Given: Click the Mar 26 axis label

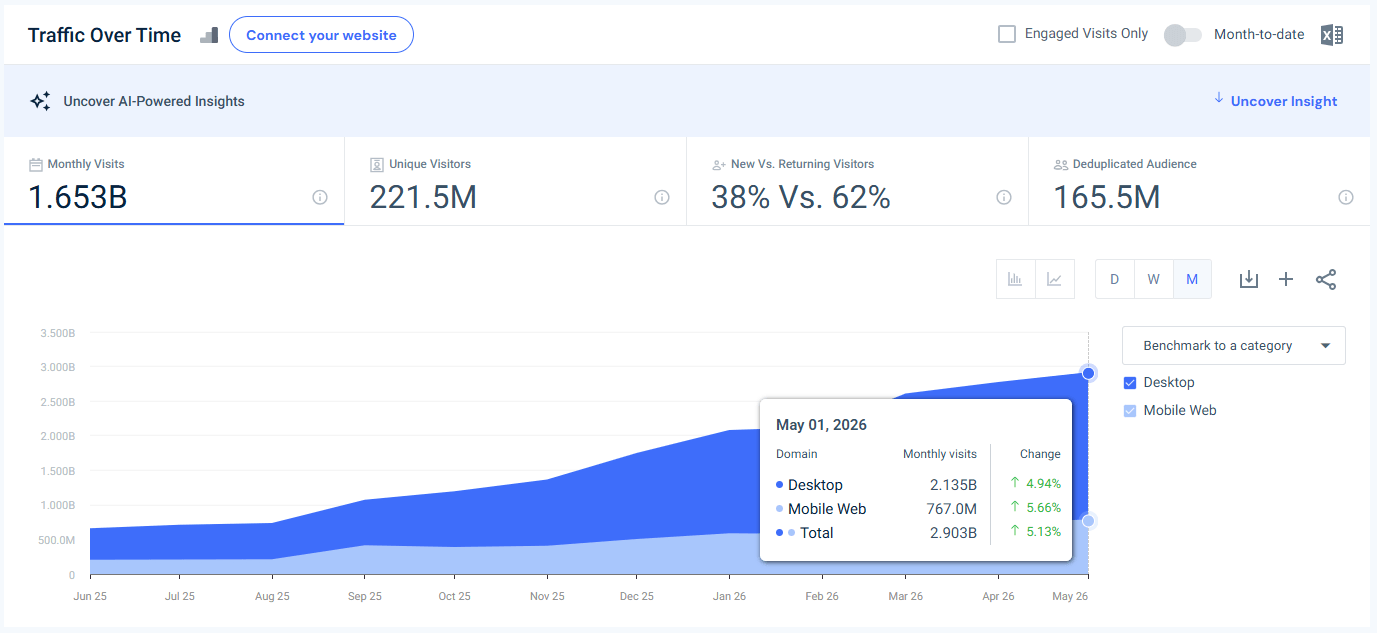Looking at the screenshot, I should pyautogui.click(x=905, y=596).
